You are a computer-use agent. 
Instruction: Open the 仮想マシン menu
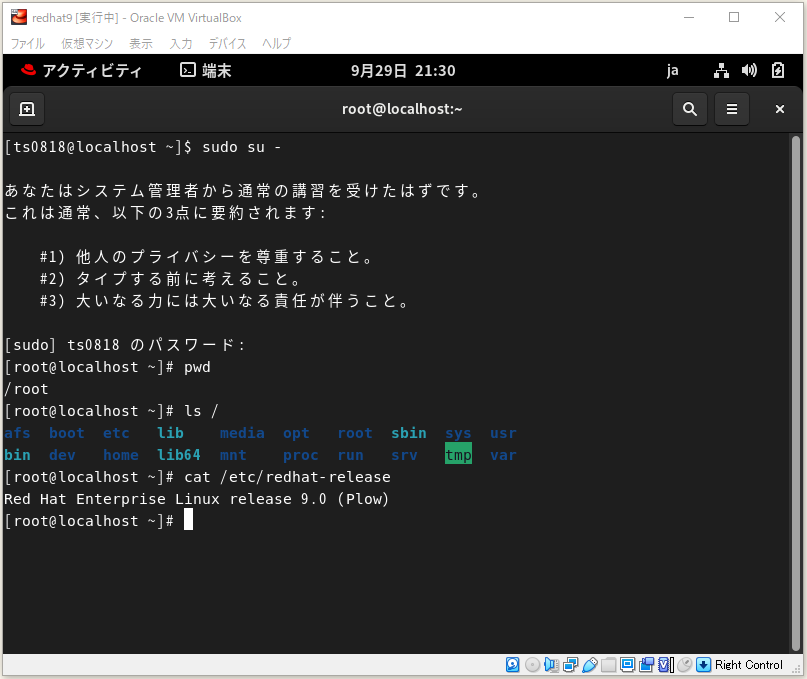(x=87, y=43)
